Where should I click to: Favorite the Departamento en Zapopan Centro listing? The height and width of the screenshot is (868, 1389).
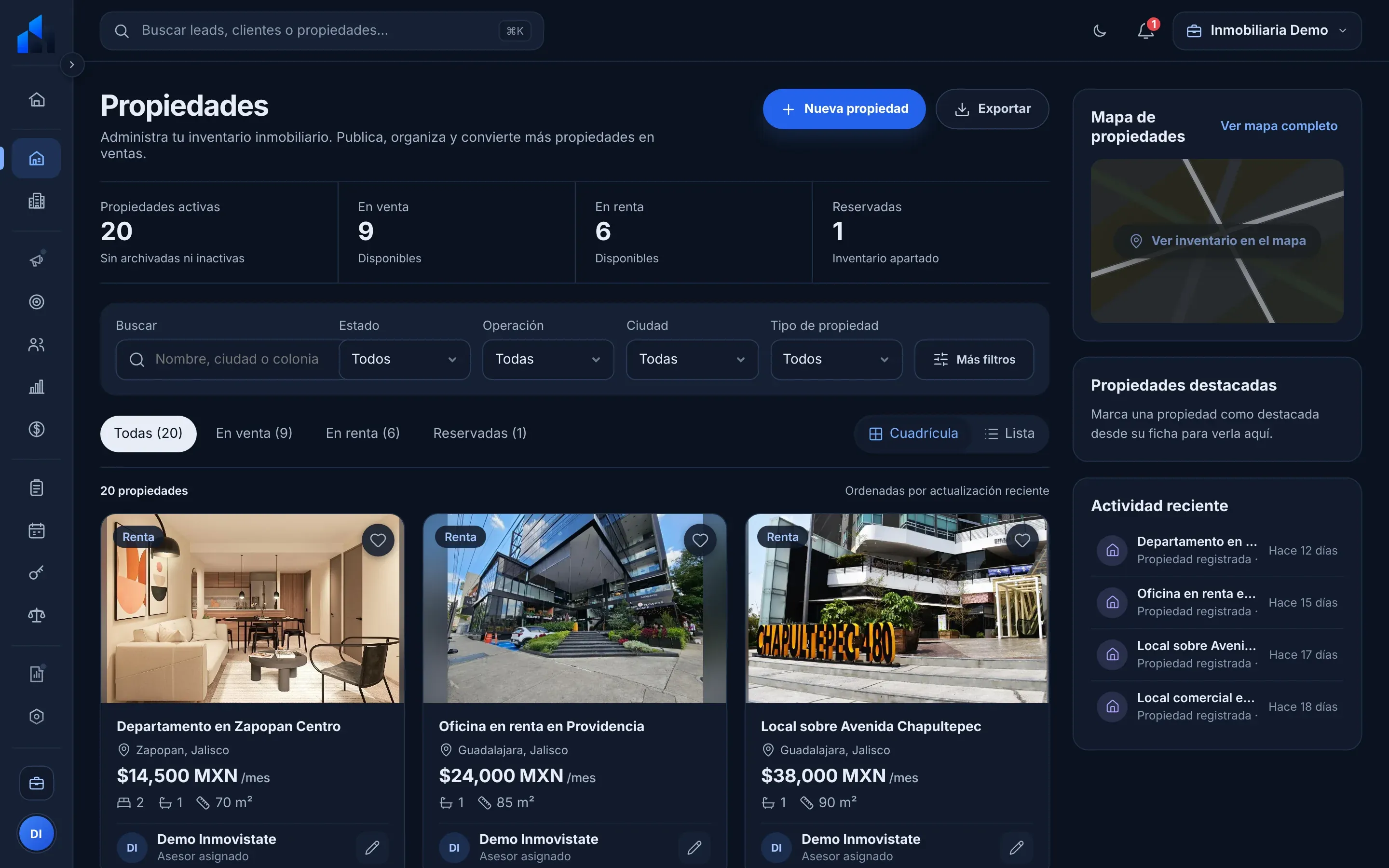pos(378,540)
